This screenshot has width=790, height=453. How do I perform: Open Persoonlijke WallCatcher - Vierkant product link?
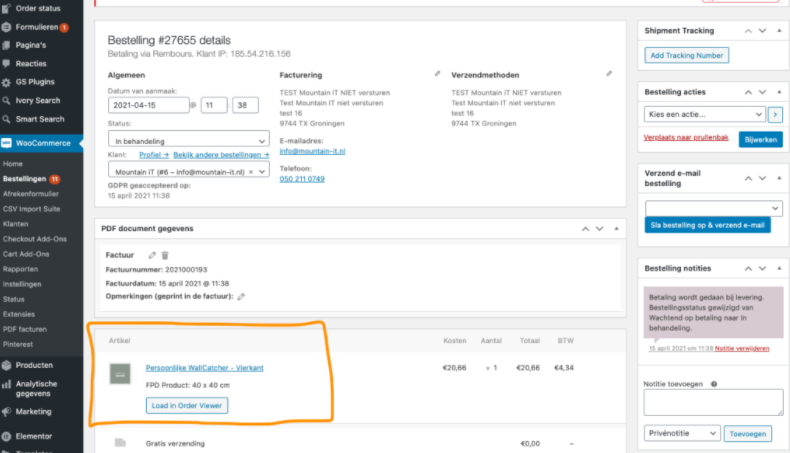pos(205,368)
